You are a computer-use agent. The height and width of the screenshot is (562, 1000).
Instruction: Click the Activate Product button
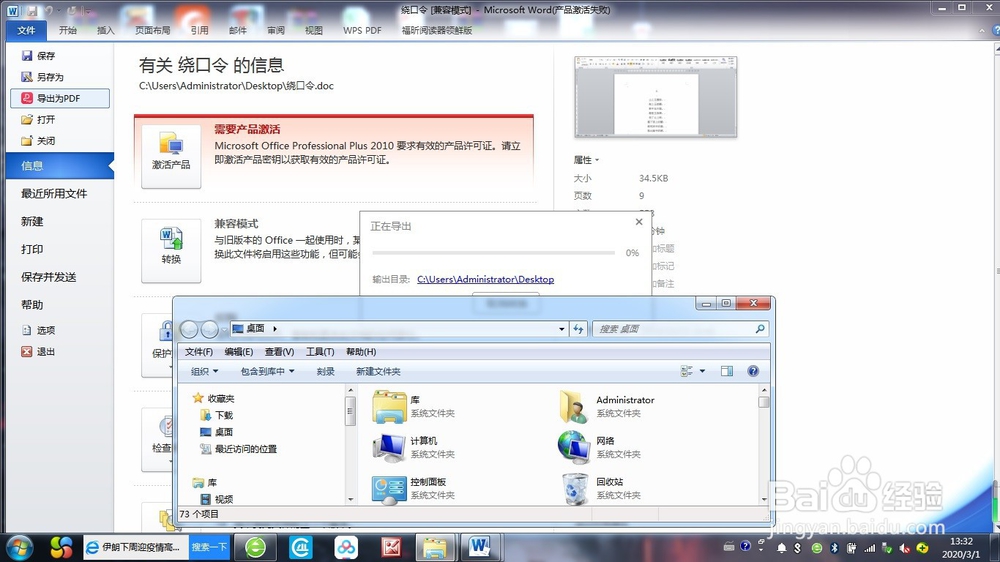click(x=171, y=156)
